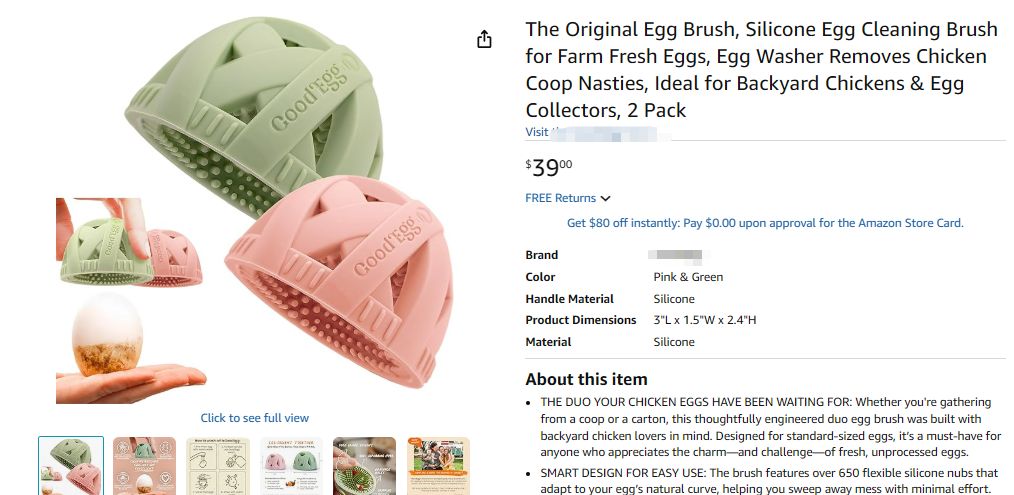Open the Amazon Store Card $80 off offer
The image size is (1014, 495).
[765, 223]
